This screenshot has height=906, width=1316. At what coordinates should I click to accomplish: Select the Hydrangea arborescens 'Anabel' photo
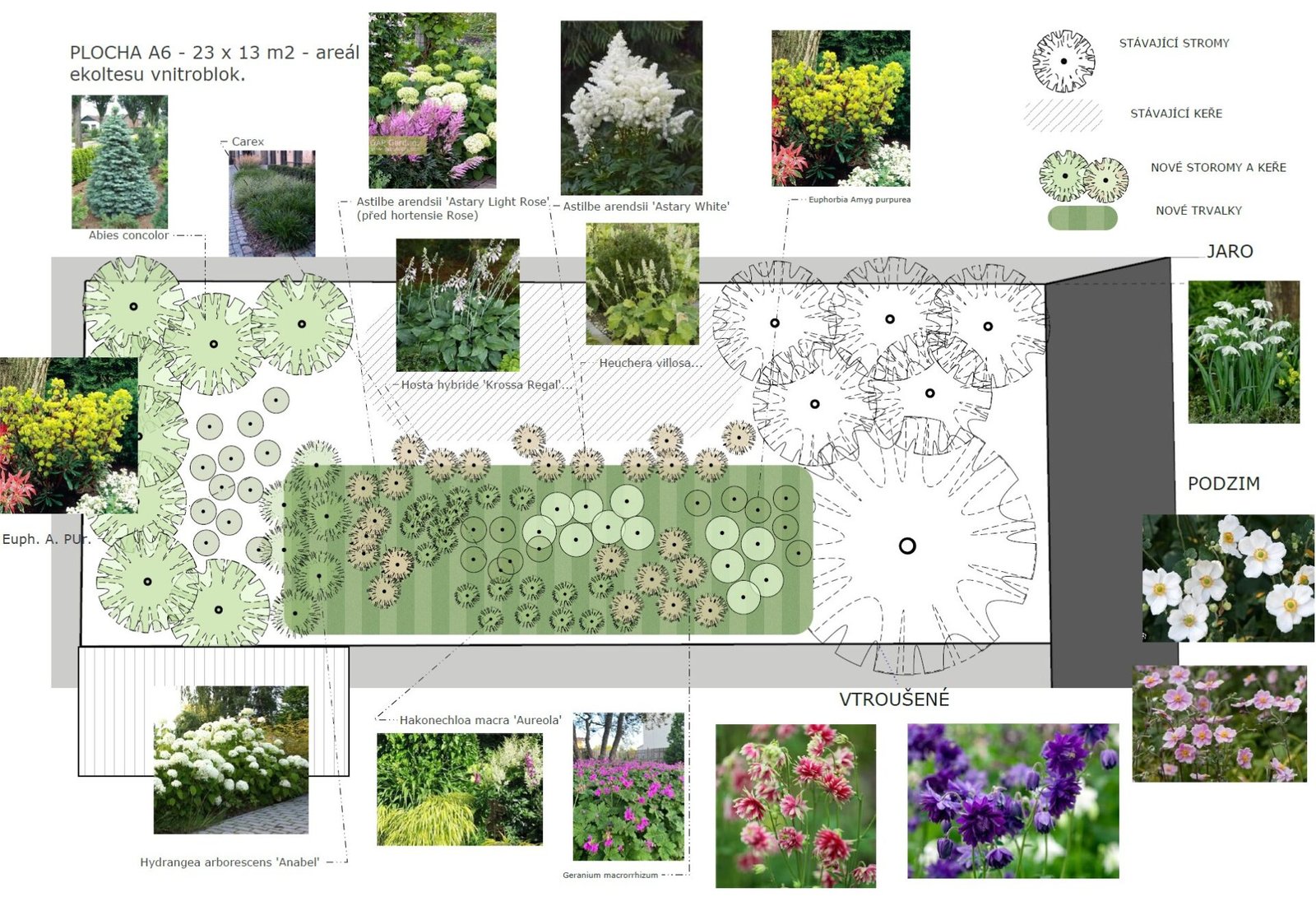tap(230, 760)
